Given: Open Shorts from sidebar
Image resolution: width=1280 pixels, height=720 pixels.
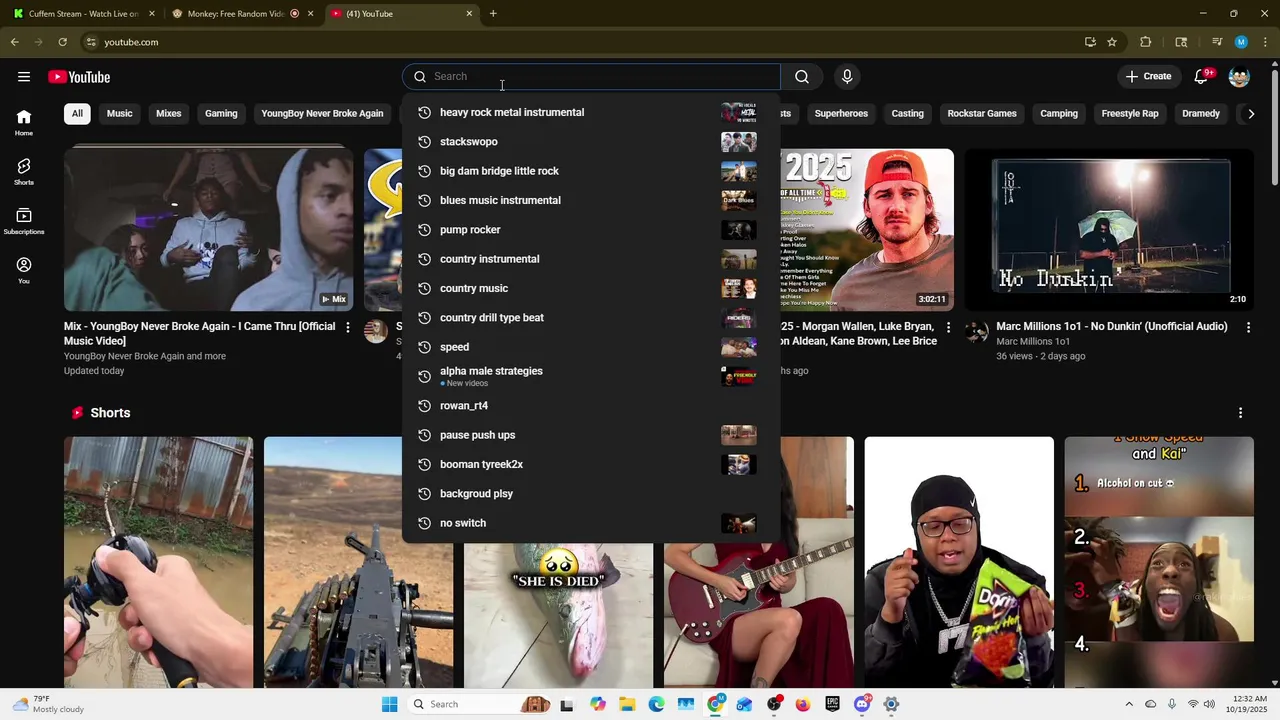Looking at the screenshot, I should tap(24, 172).
